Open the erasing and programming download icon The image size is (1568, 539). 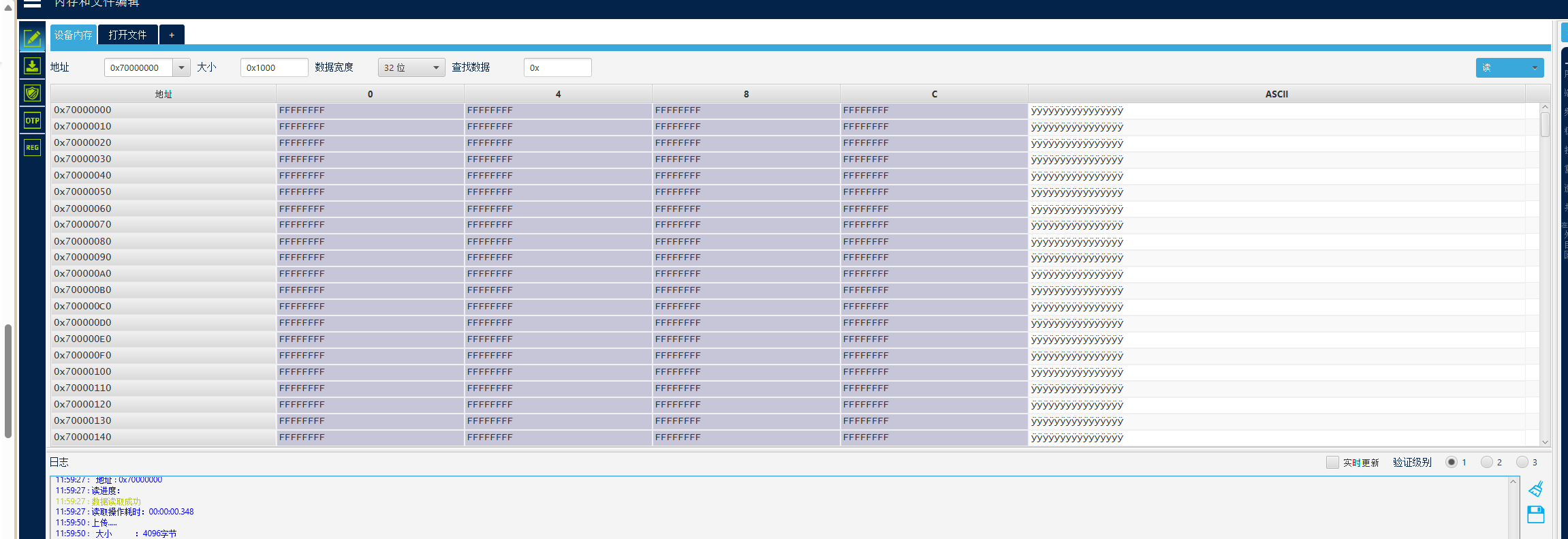[x=32, y=66]
